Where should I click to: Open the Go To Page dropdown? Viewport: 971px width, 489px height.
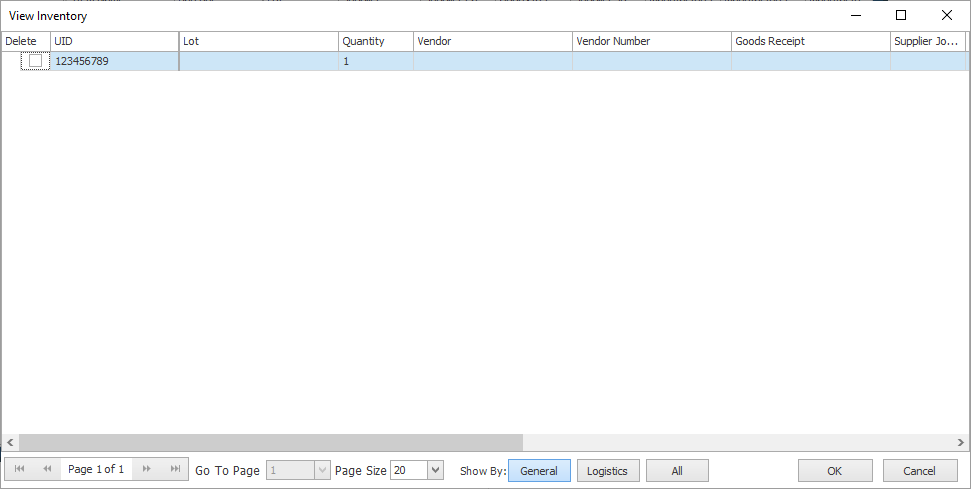321,471
